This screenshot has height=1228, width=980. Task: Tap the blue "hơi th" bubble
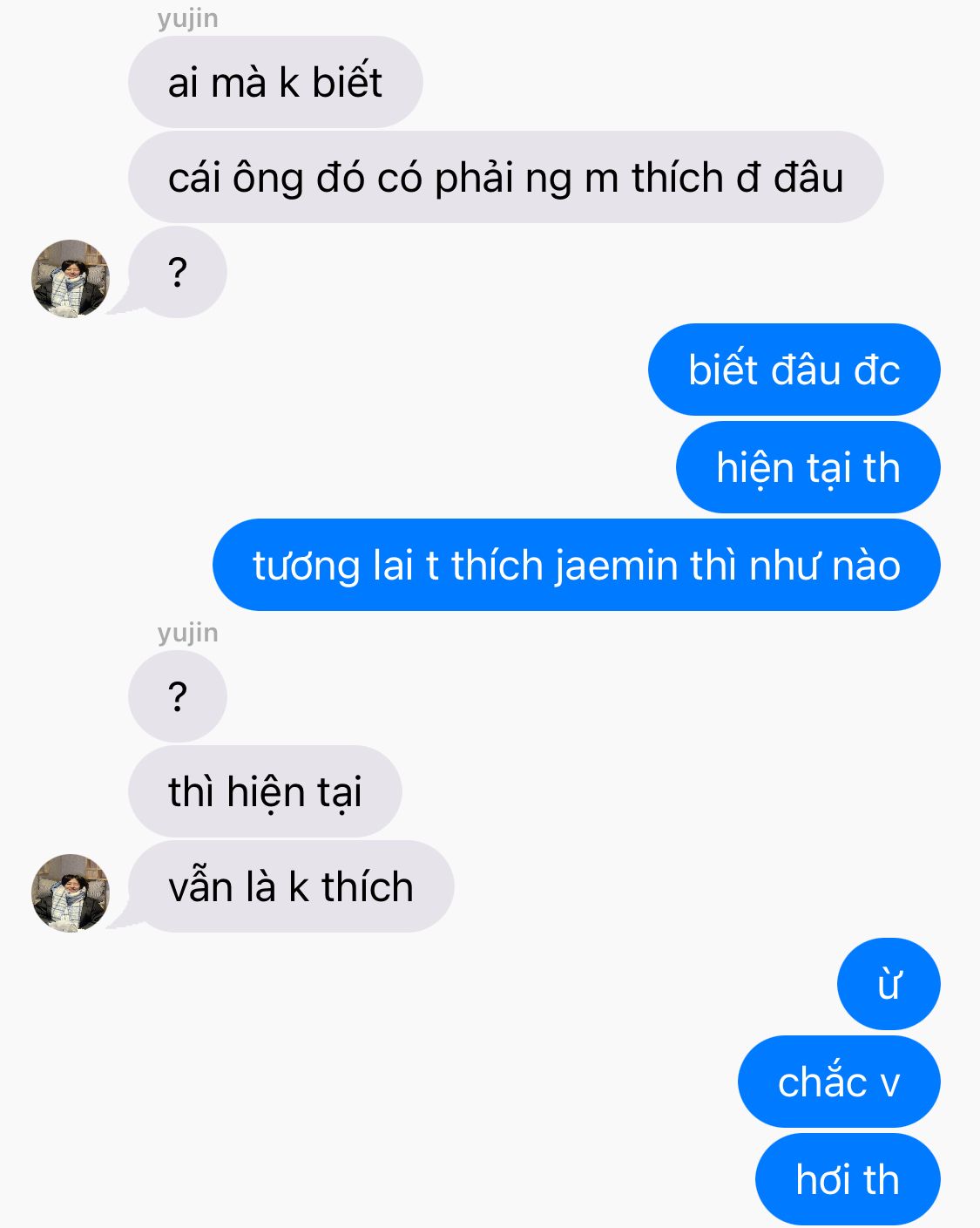[848, 1179]
